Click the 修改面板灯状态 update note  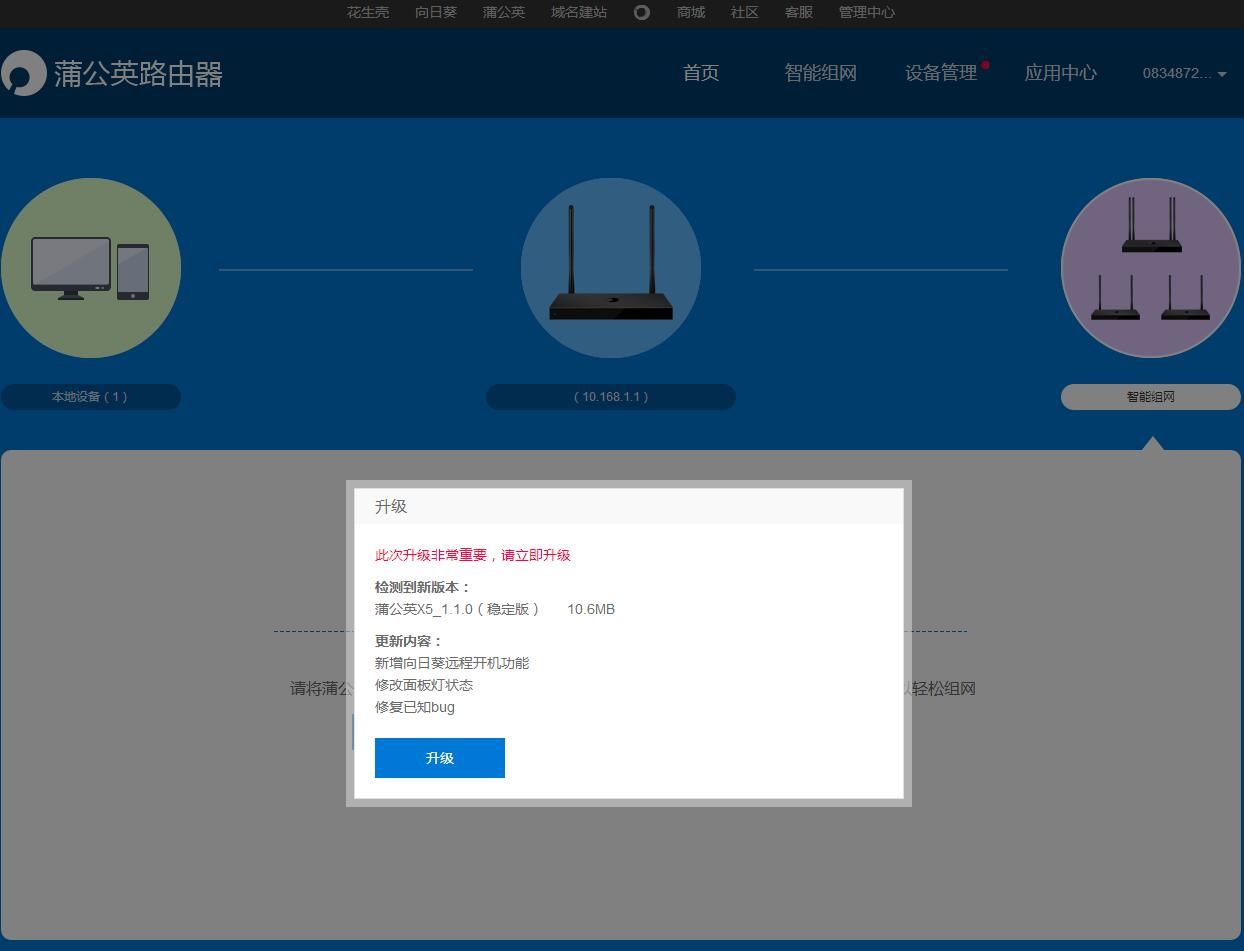tap(424, 685)
